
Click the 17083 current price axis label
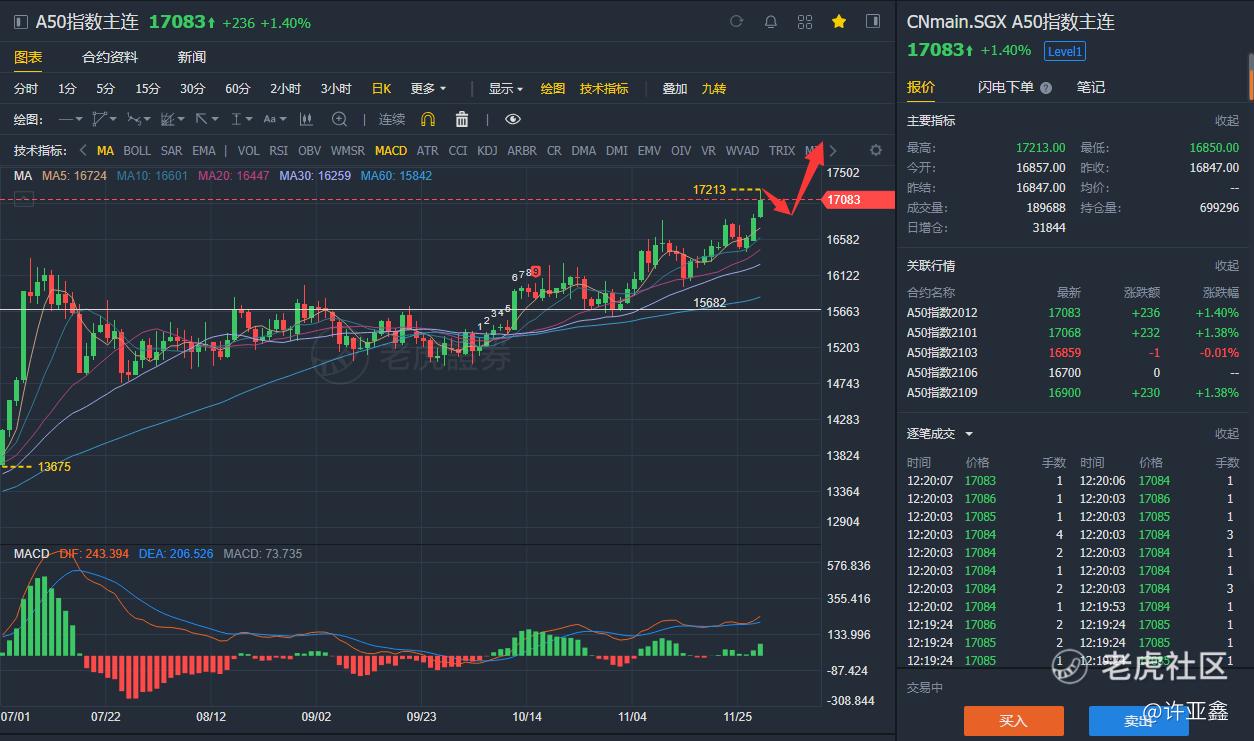pos(858,200)
